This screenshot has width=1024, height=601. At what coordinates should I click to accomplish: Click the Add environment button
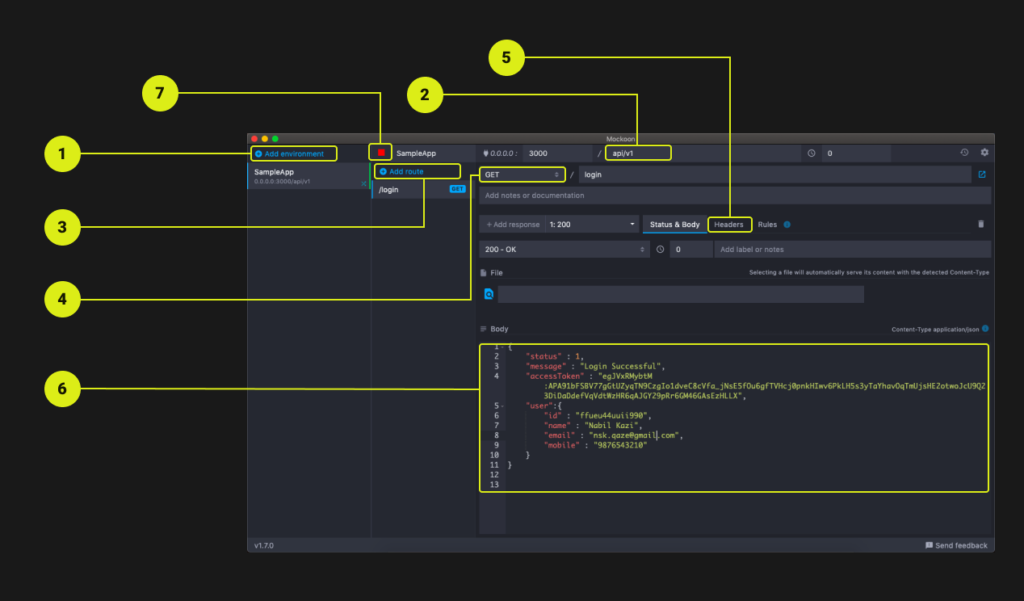point(294,153)
